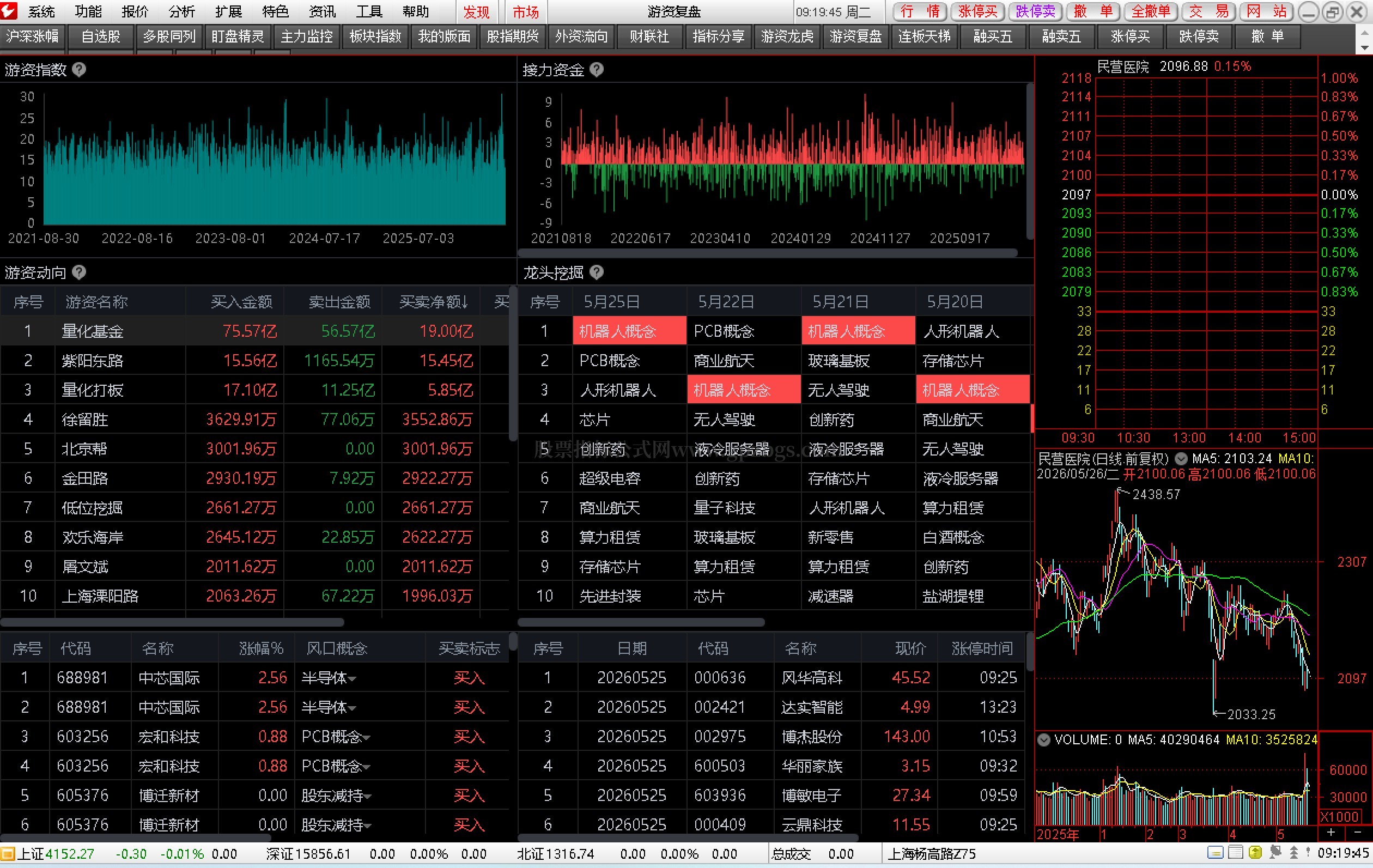Click the zoom-out minus button under volume chart
The height and width of the screenshot is (868, 1373).
point(1358,833)
